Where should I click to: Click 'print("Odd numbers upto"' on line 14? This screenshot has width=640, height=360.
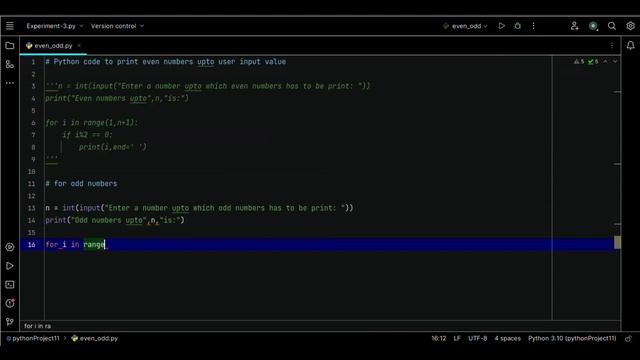click(x=96, y=220)
